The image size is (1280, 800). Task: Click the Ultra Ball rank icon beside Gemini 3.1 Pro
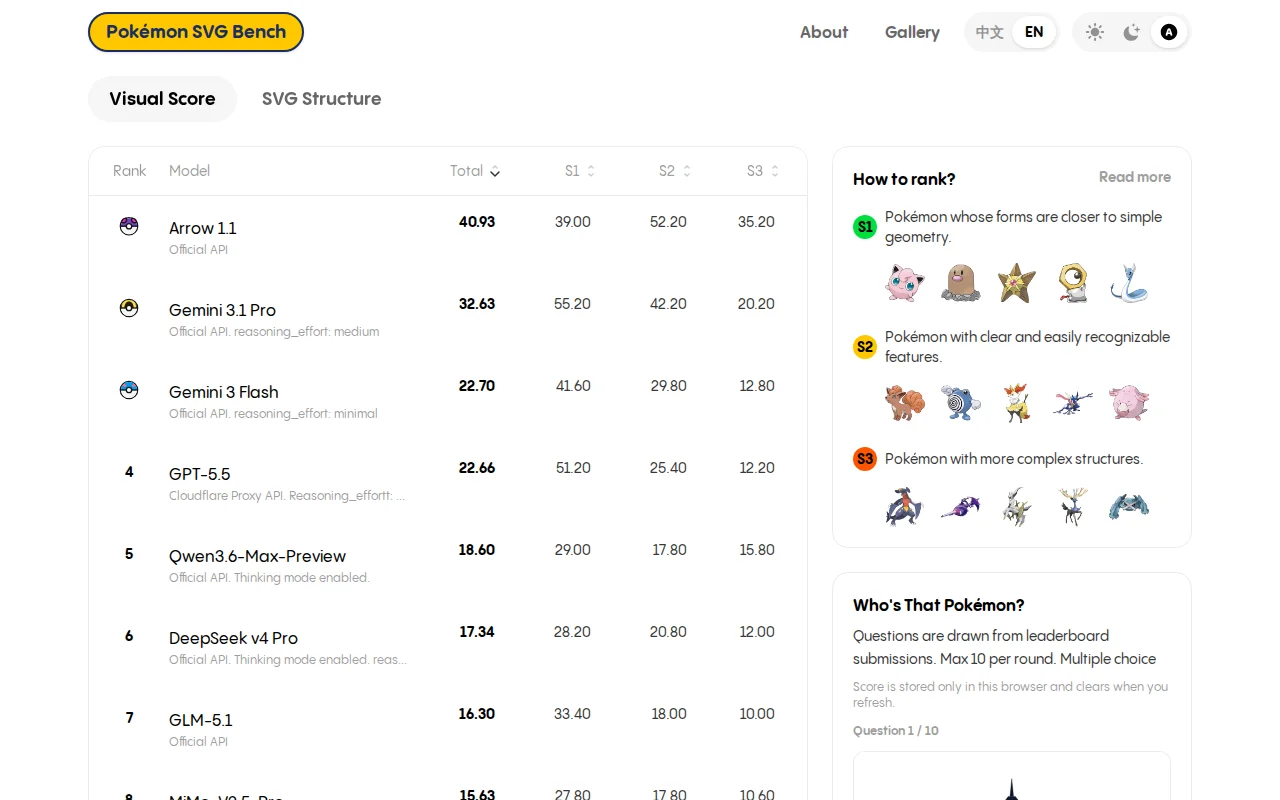129,308
